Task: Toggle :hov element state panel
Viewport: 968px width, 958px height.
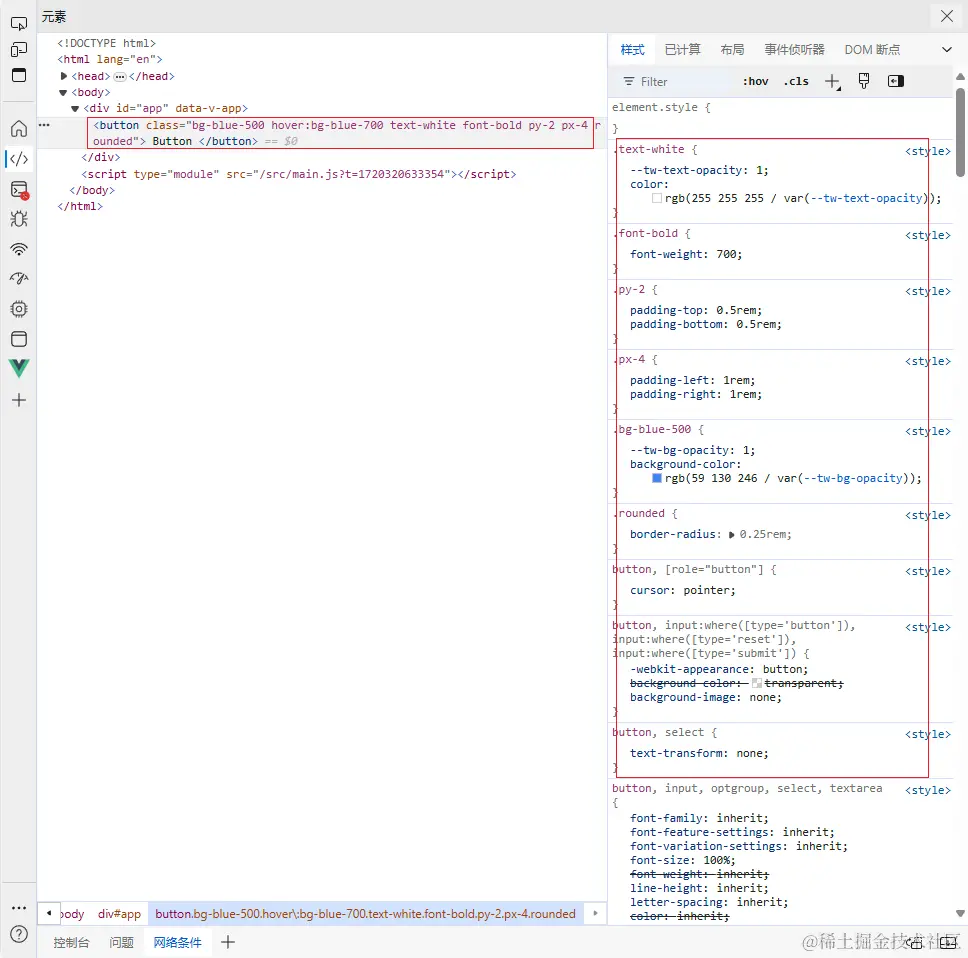Action: tap(756, 81)
